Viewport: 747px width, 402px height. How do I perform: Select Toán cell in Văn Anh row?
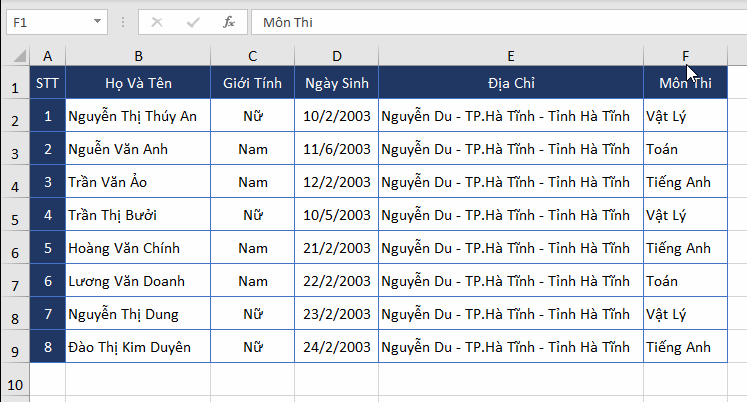point(686,149)
